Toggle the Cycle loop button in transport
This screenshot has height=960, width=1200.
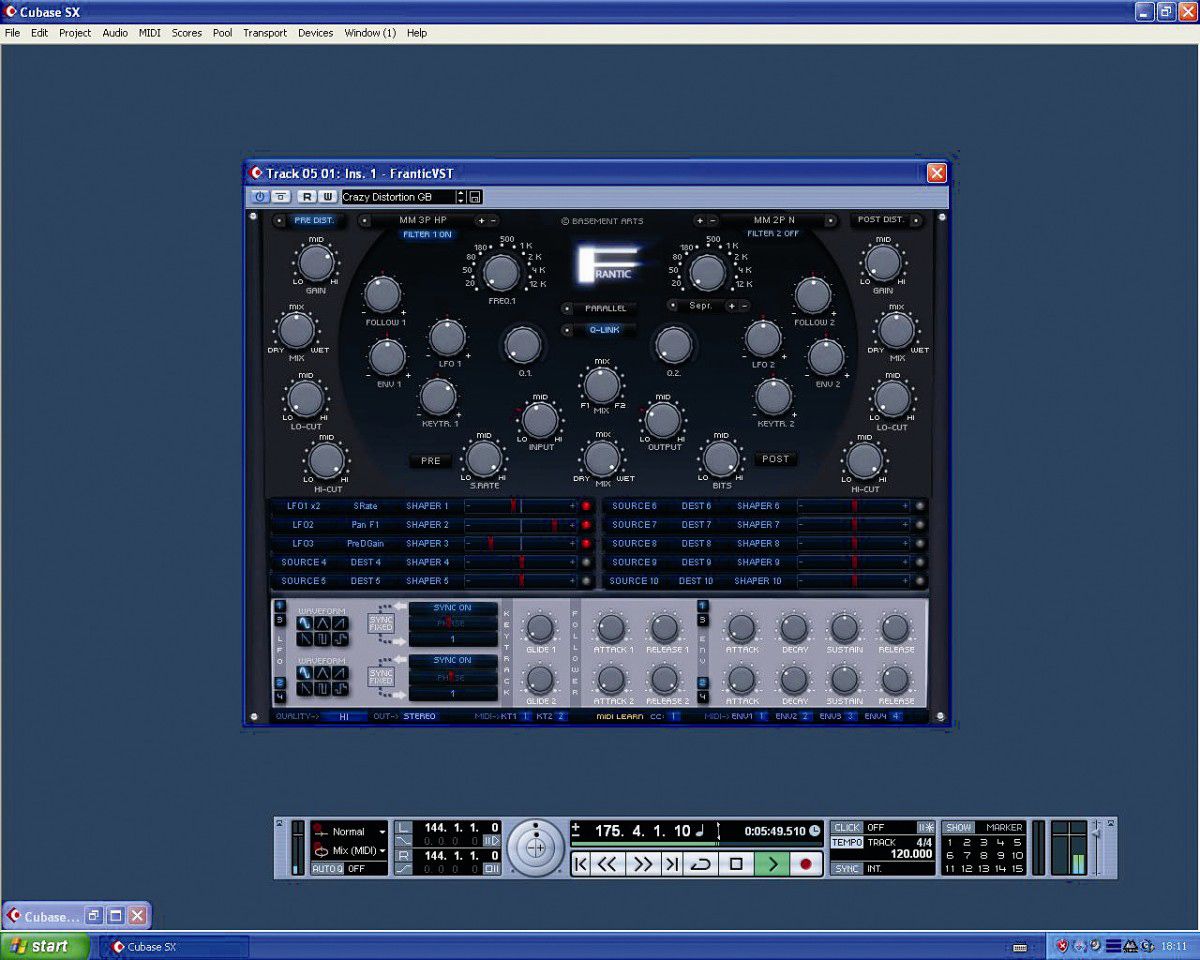[x=702, y=864]
